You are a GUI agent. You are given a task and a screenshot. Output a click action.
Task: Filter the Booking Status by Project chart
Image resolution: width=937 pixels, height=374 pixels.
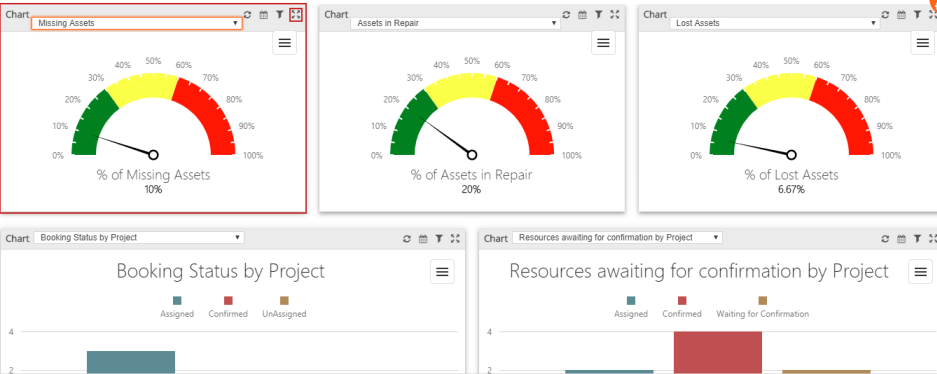[x=439, y=239]
